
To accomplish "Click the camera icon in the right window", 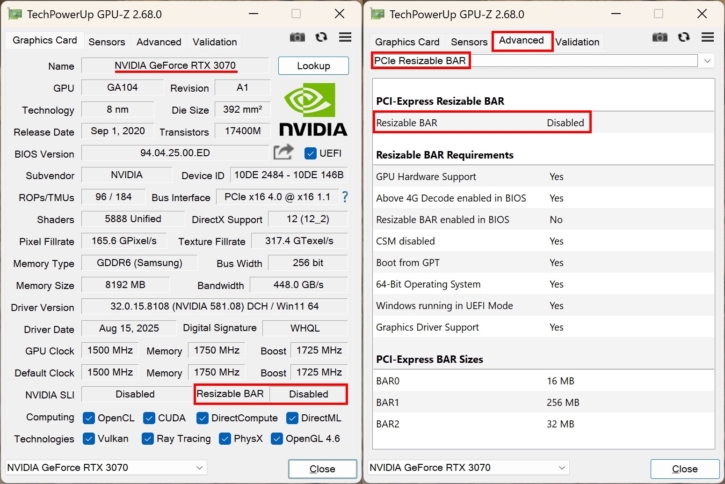I will 660,37.
